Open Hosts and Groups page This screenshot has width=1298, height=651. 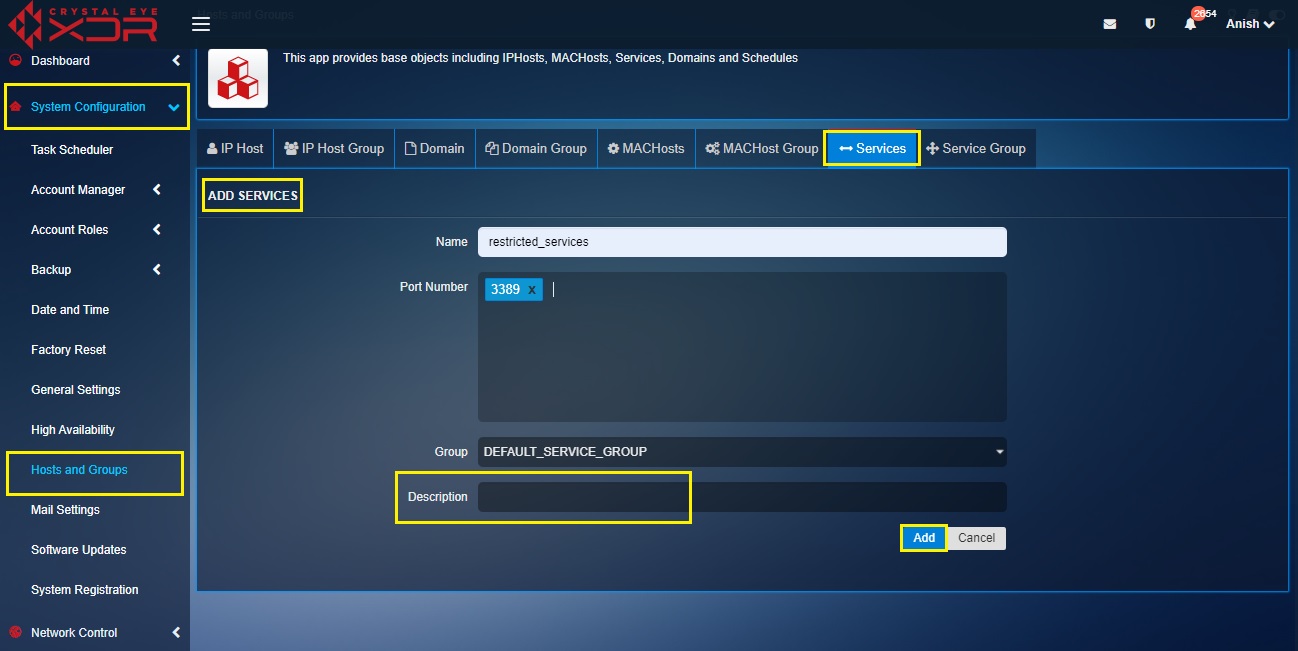[80, 470]
